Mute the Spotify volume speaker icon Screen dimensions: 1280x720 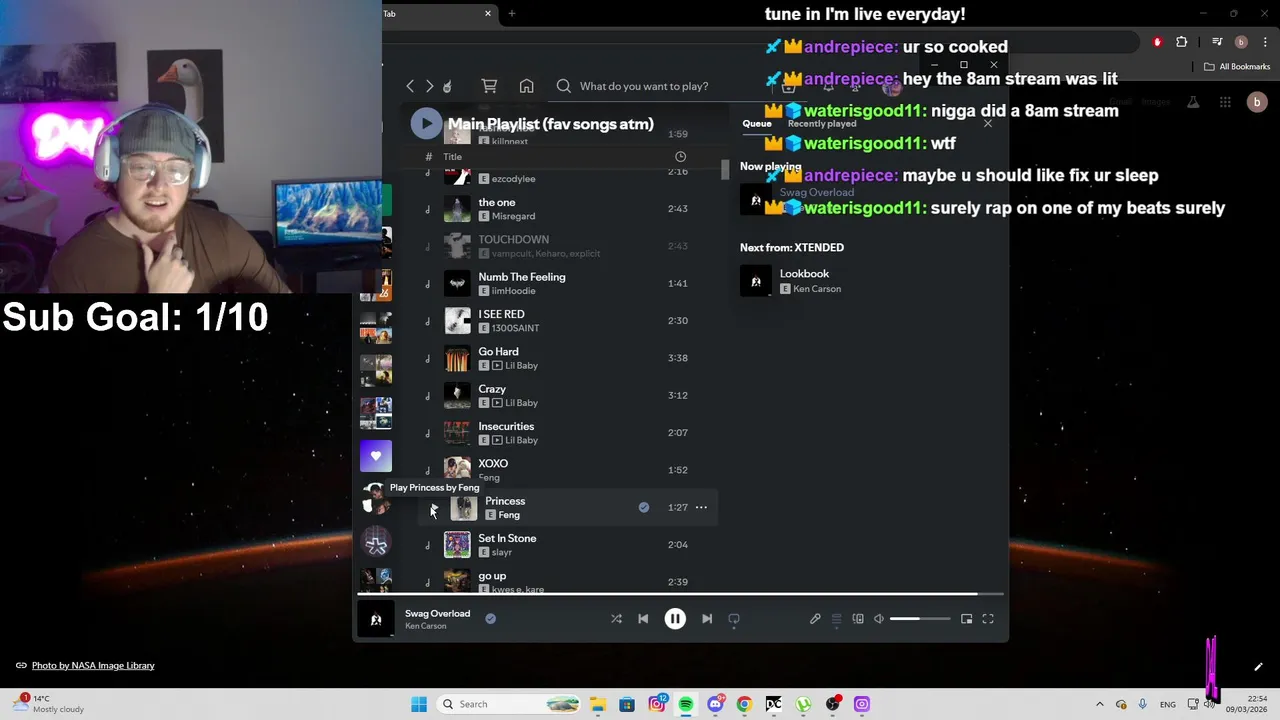coord(879,619)
